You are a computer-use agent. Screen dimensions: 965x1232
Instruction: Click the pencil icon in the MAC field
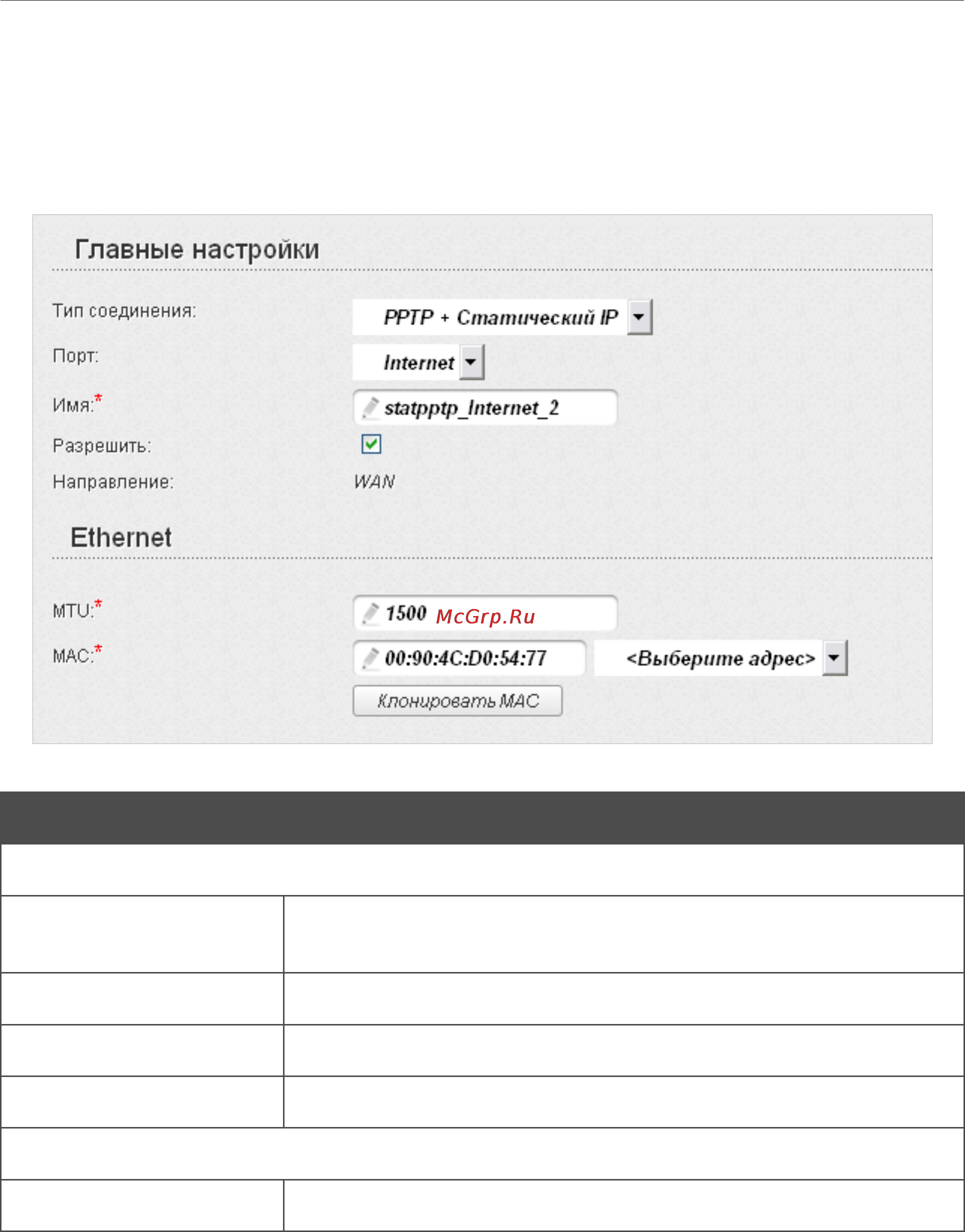[x=370, y=658]
